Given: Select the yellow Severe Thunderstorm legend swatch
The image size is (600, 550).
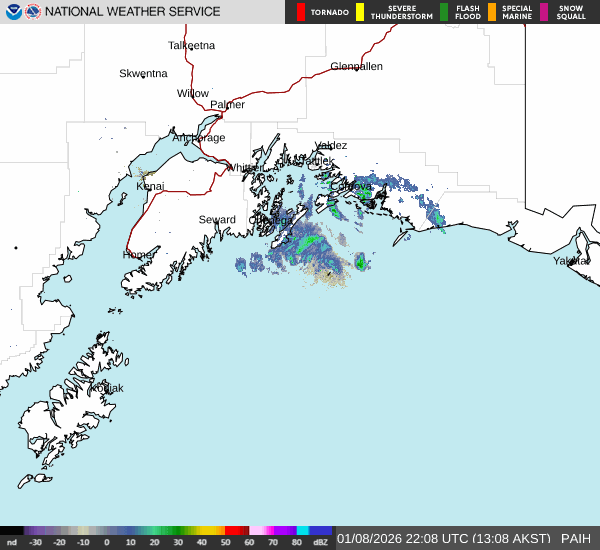Looking at the screenshot, I should [360, 12].
